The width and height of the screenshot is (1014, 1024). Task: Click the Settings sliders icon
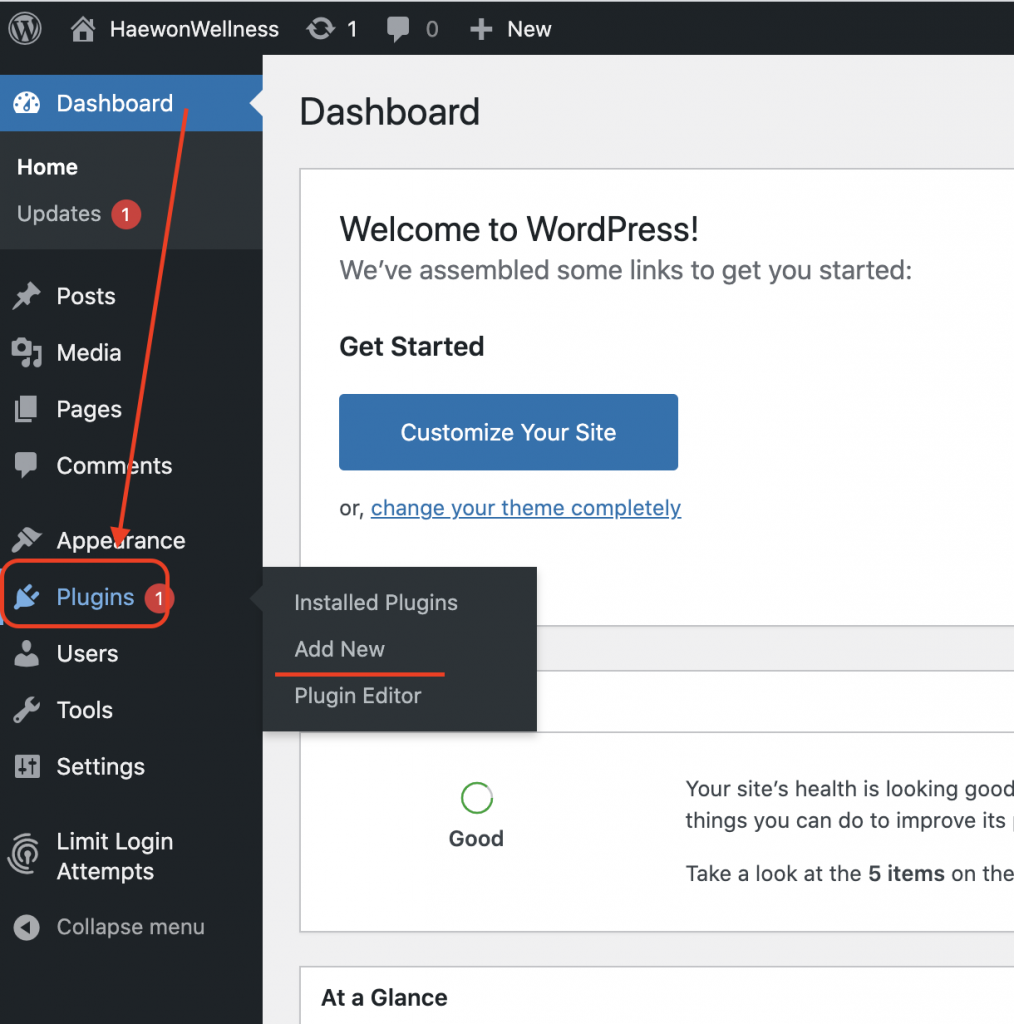[x=27, y=767]
